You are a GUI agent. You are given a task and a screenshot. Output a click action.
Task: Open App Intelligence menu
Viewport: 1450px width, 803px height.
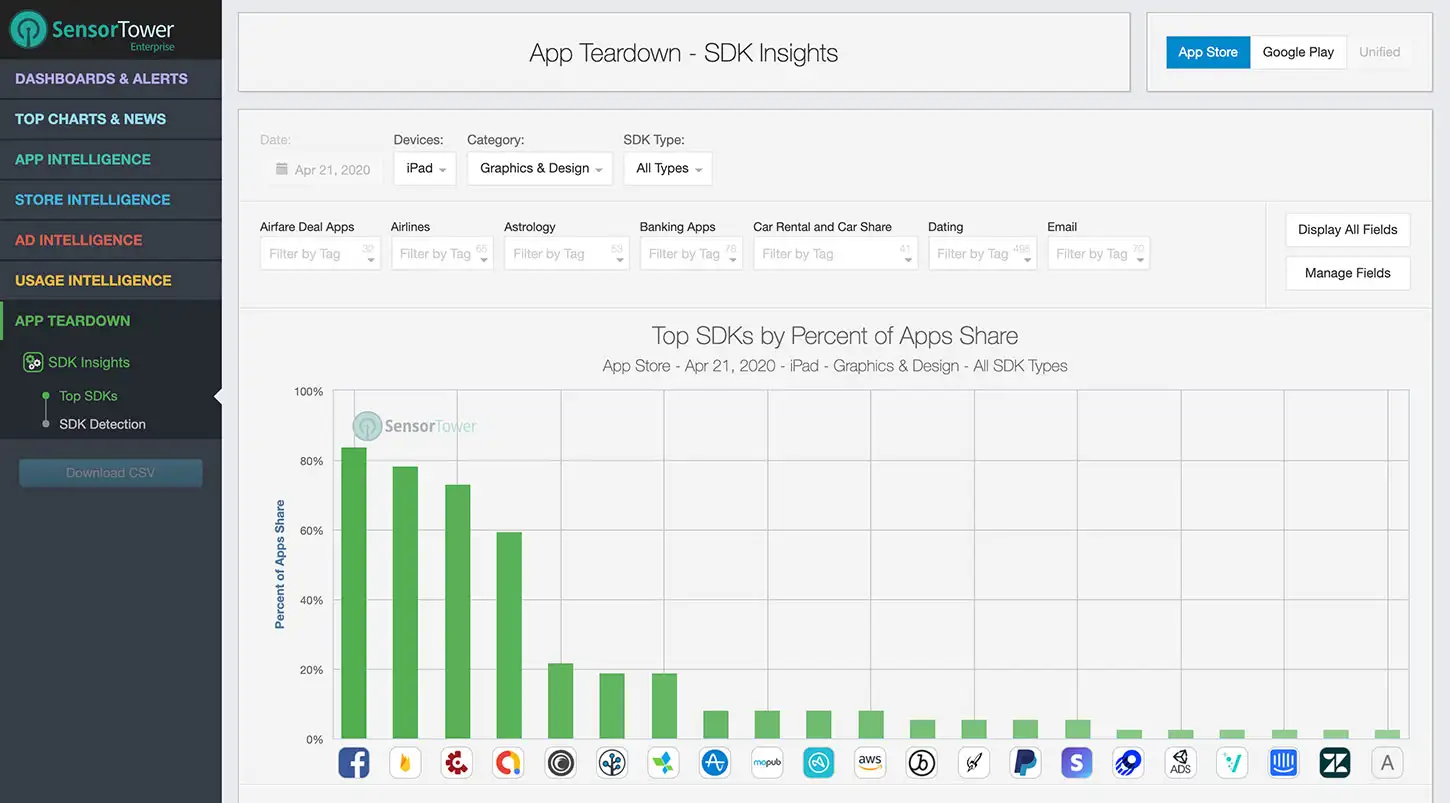[x=111, y=160]
